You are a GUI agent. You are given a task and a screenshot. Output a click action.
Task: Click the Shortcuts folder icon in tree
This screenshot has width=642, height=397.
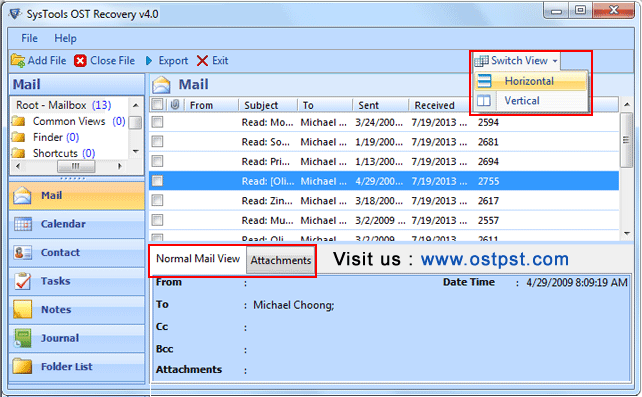[x=18, y=153]
